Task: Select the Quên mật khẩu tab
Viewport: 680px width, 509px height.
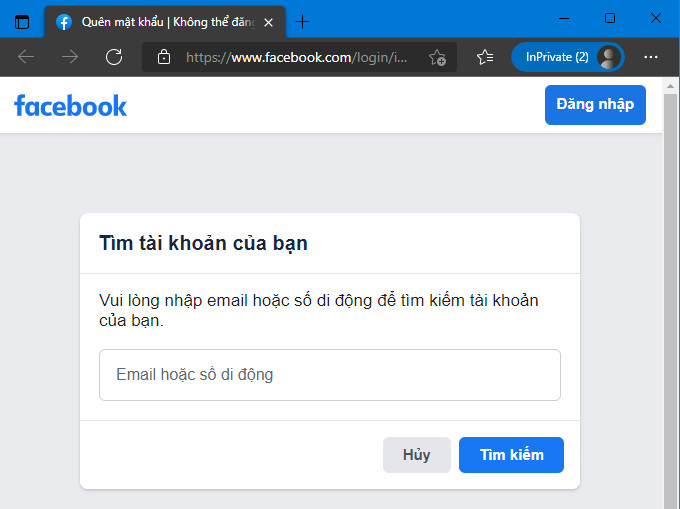Action: 165,22
